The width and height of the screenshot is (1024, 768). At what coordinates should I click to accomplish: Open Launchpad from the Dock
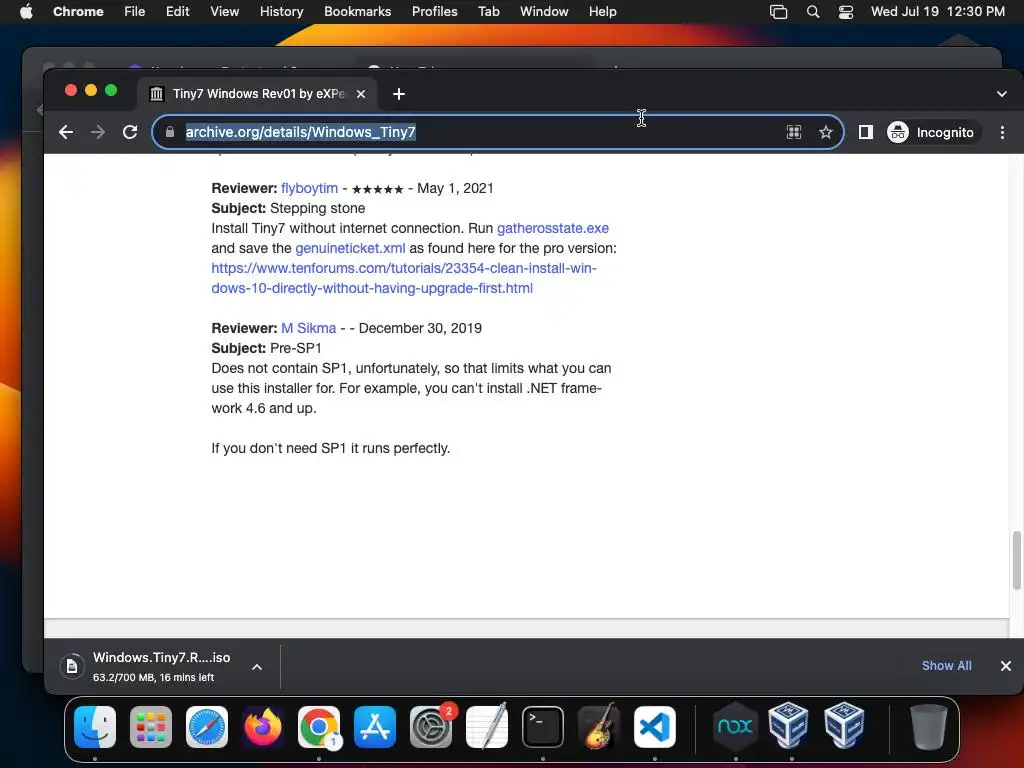(x=151, y=727)
